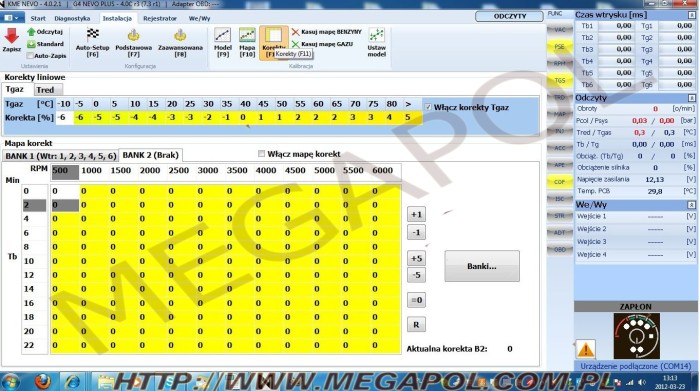Collapse the Czas wtrysku panel
The image size is (700, 391).
692,15
